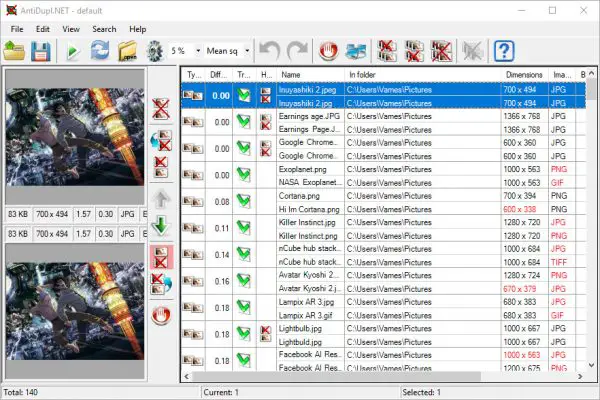Click the delete first image icon
Screen dimensions: 600x400
161,167
